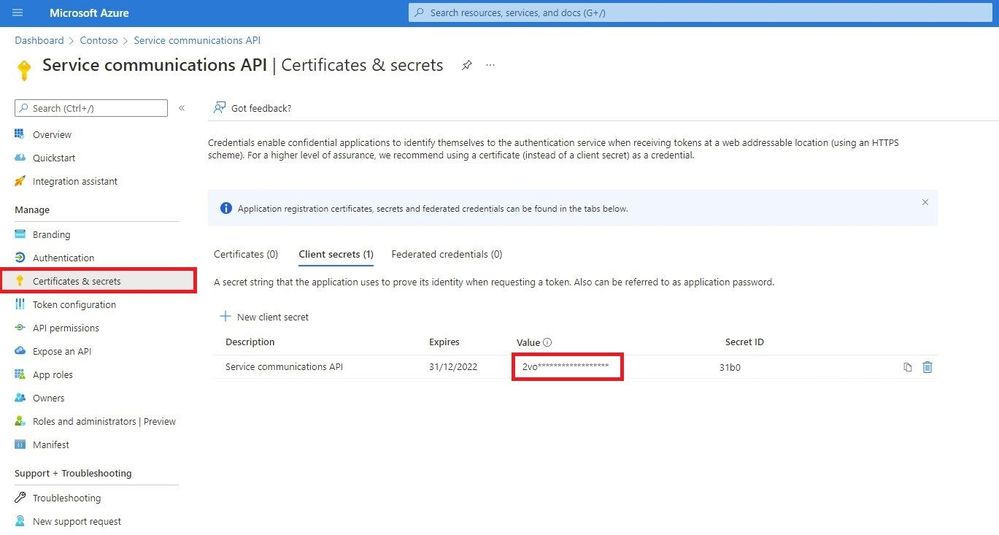Open the Manifest editor
The width and height of the screenshot is (999, 535).
(51, 445)
